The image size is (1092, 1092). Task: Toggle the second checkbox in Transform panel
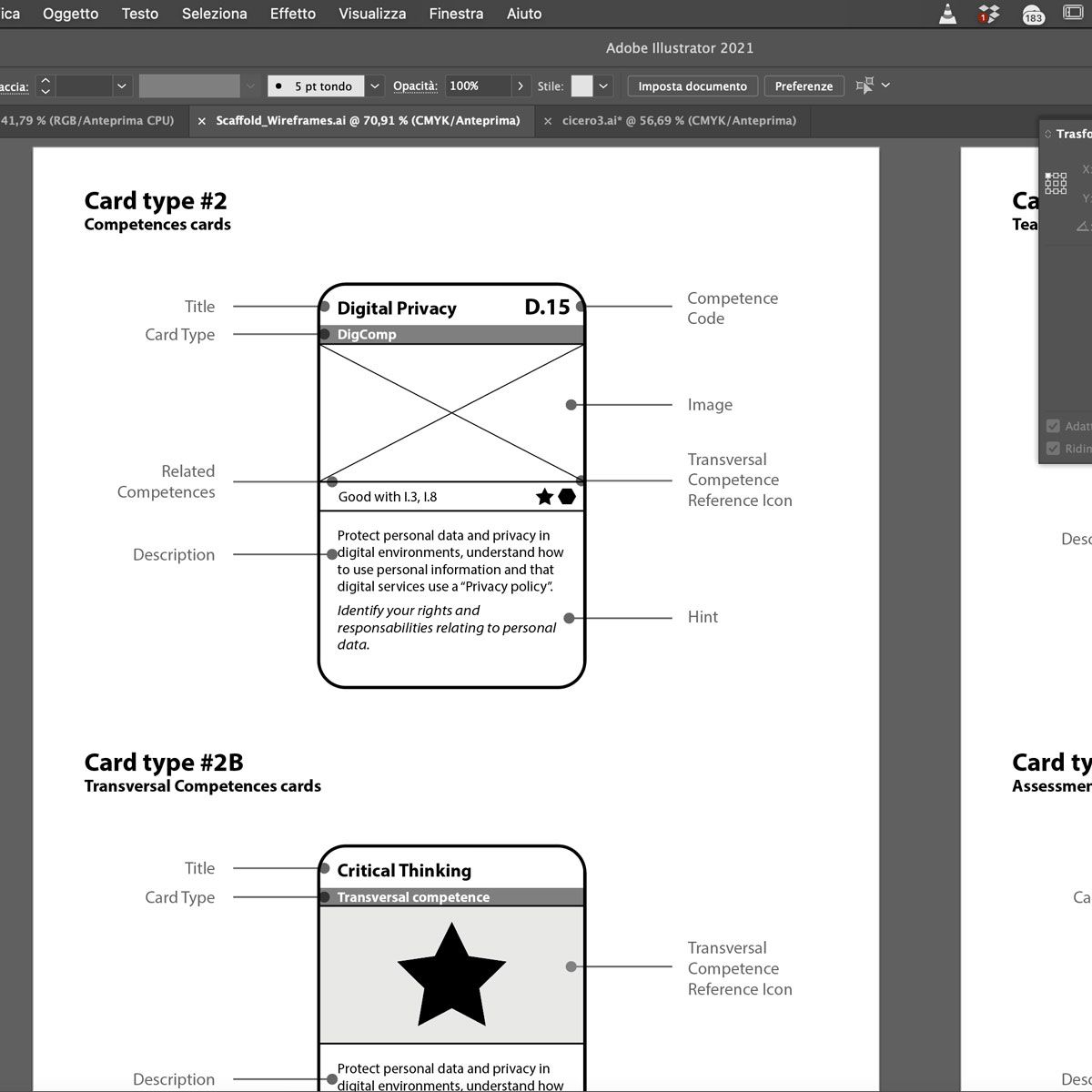[1053, 449]
